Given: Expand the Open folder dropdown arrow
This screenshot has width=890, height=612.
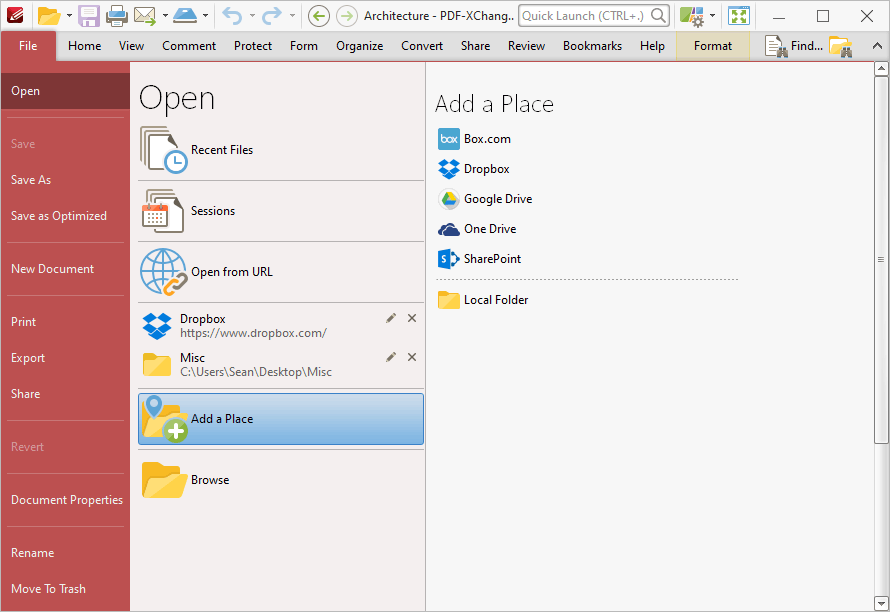Looking at the screenshot, I should (x=69, y=16).
